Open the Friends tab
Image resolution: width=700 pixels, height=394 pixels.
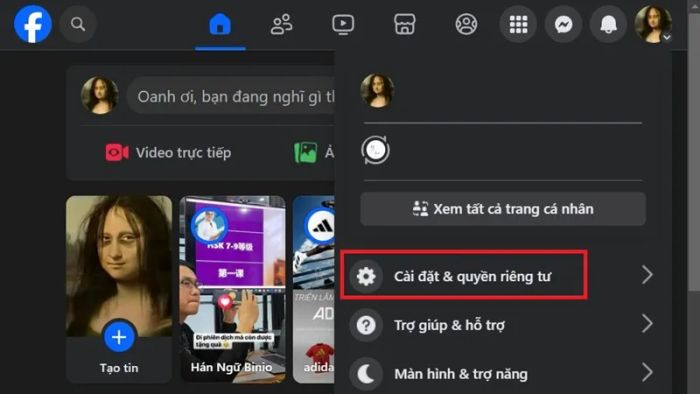coord(282,24)
